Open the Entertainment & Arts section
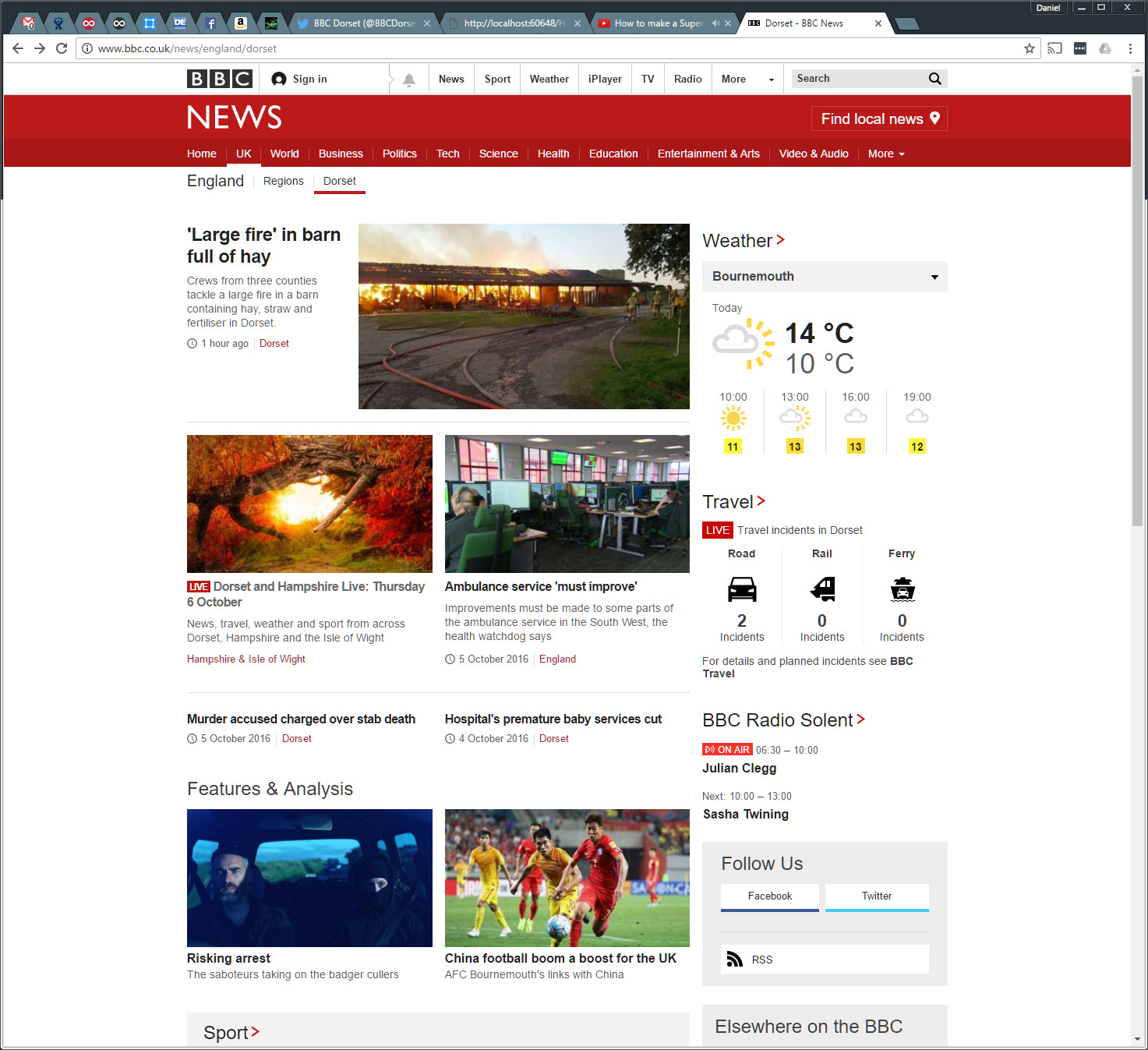The height and width of the screenshot is (1050, 1148). point(708,154)
